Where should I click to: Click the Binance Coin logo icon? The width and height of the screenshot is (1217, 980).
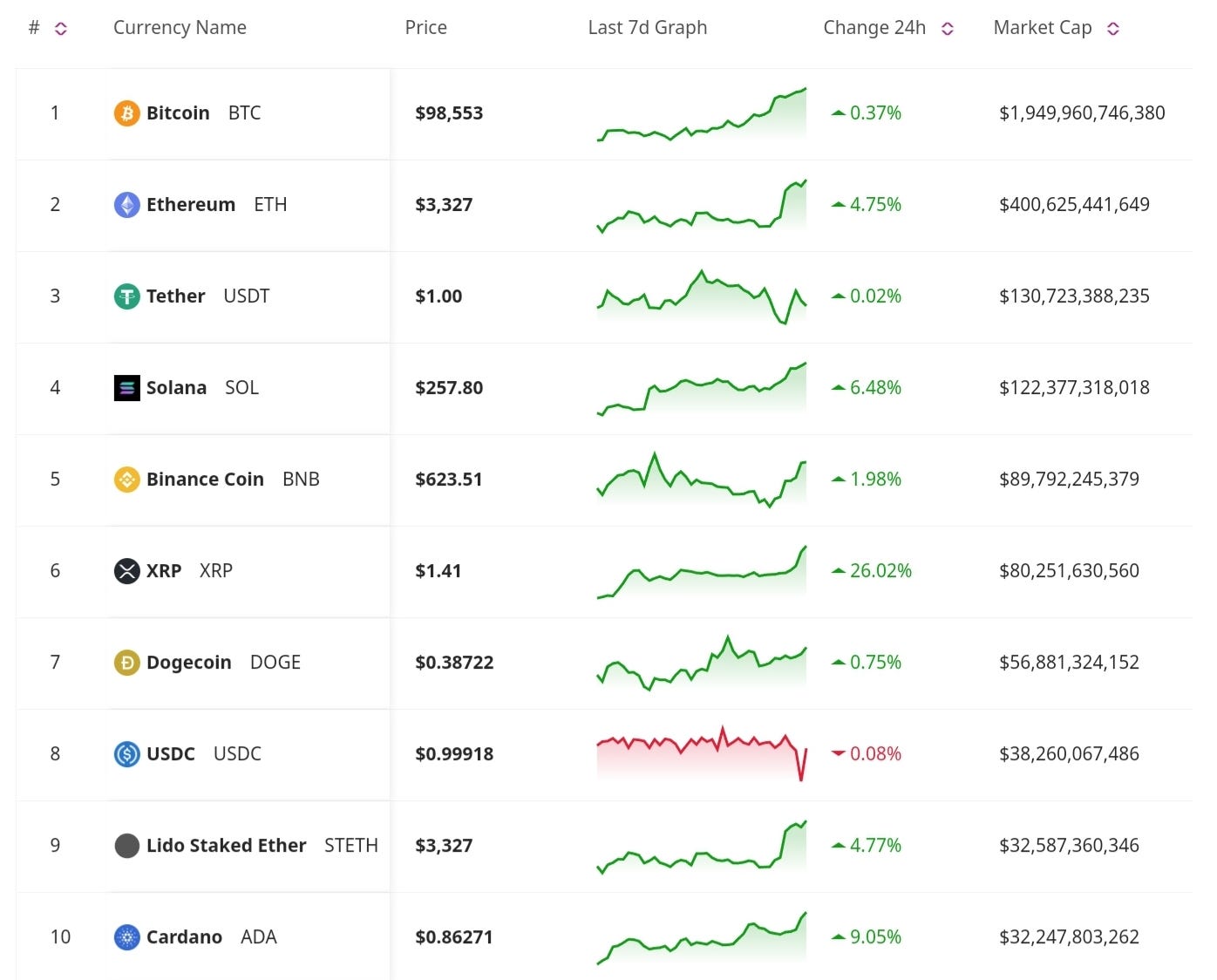(x=127, y=480)
